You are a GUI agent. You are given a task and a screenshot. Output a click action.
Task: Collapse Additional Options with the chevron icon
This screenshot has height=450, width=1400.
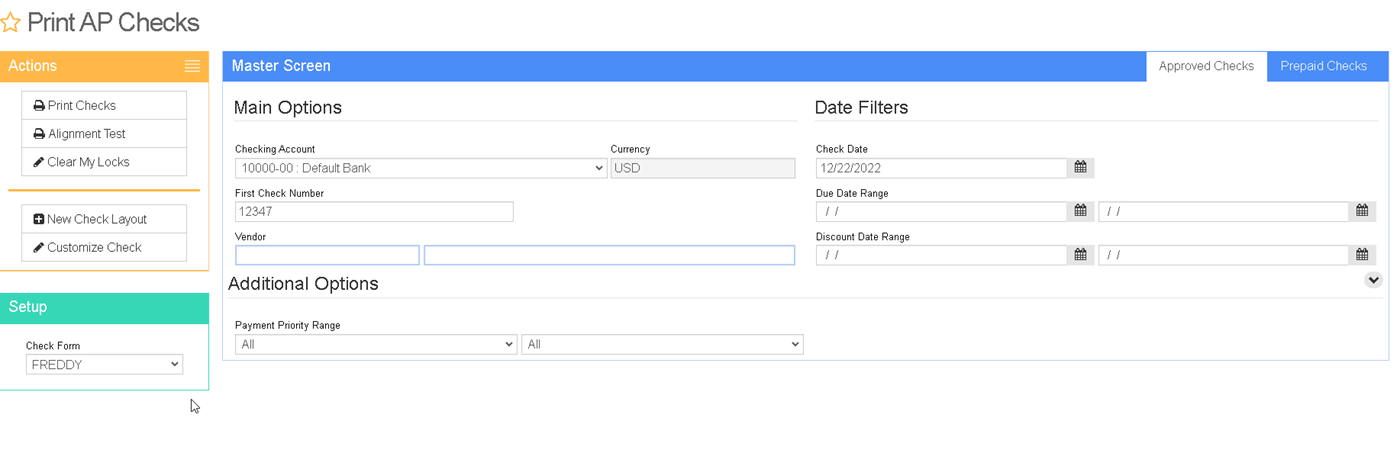click(1373, 280)
